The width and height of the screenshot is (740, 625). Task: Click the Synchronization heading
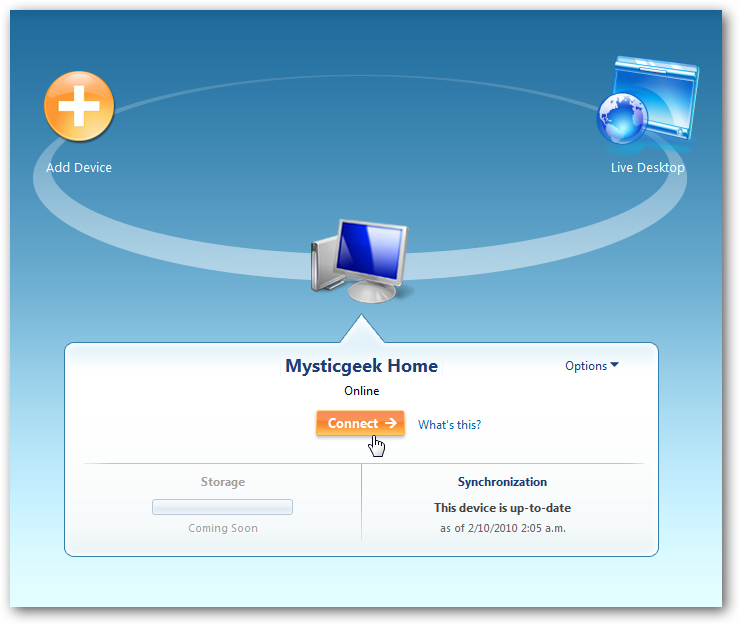(502, 482)
